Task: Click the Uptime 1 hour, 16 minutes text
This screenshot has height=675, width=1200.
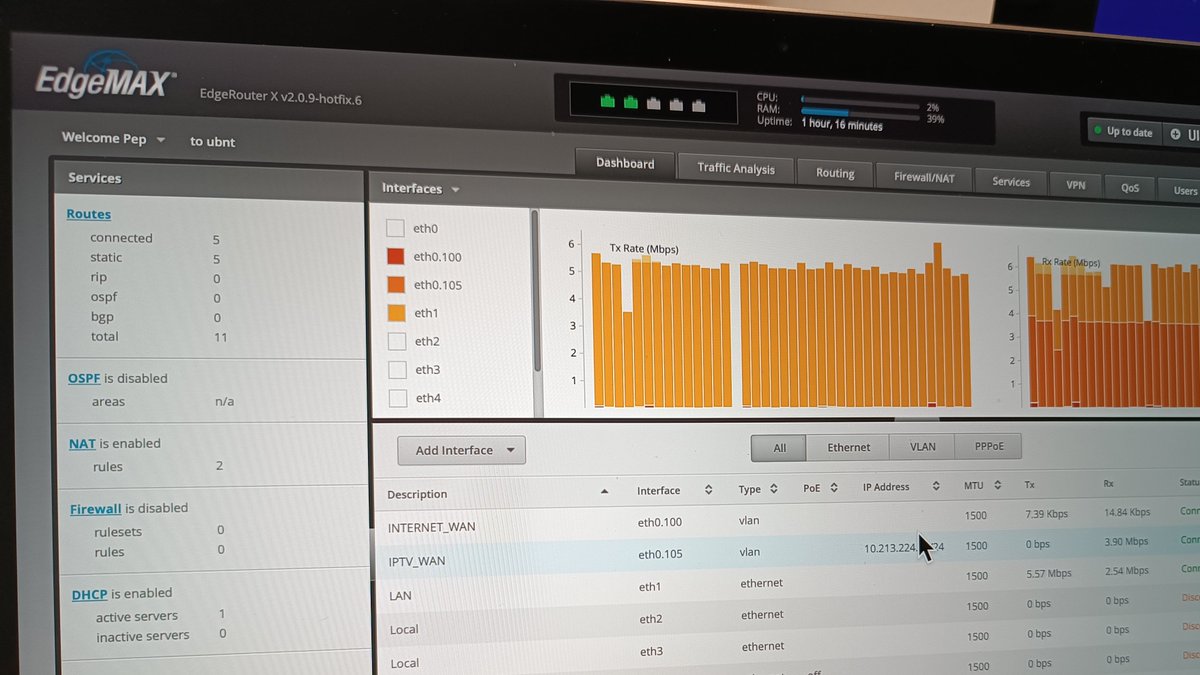Action: tap(820, 124)
